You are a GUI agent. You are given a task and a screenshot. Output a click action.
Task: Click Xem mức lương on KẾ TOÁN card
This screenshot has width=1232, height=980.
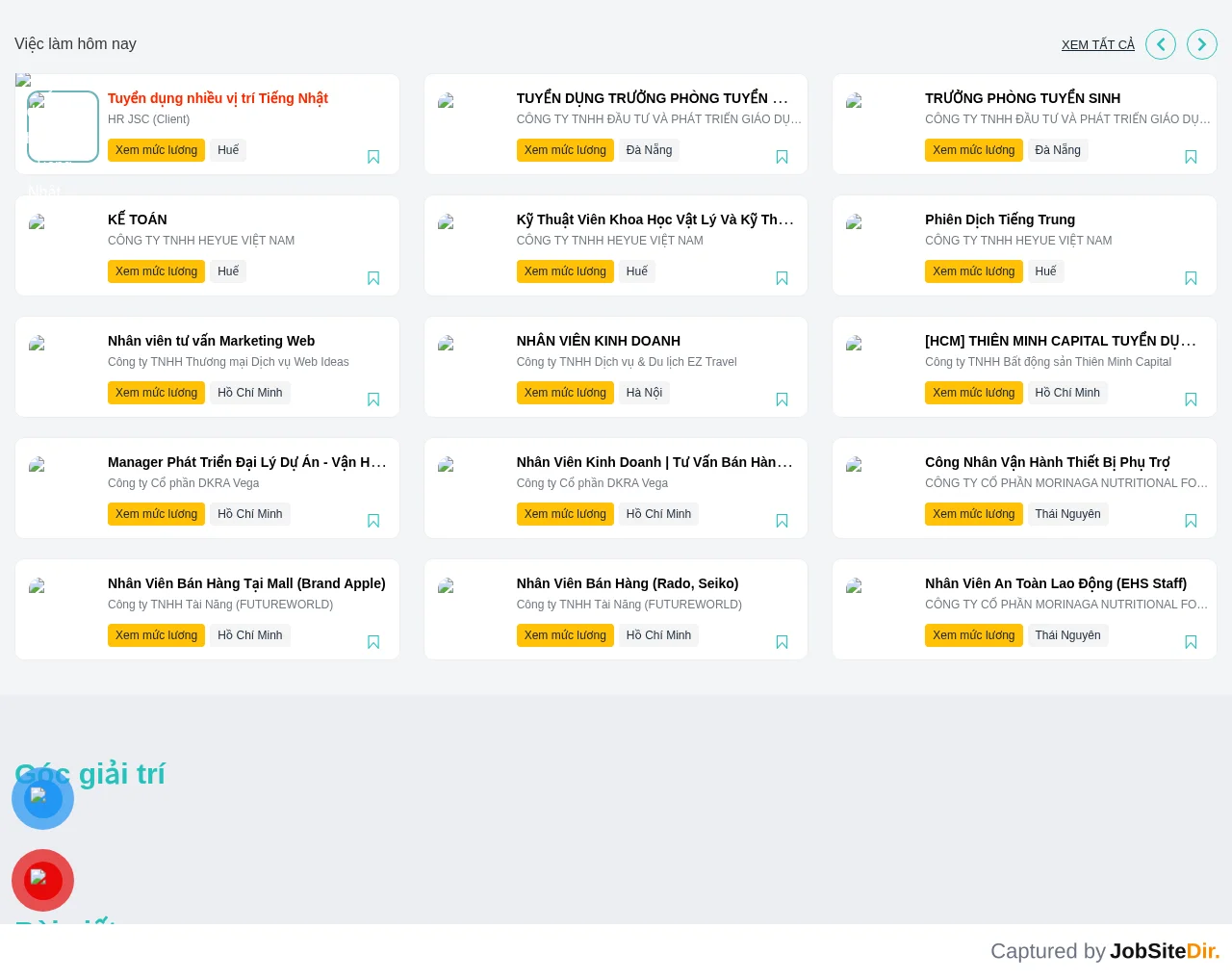click(156, 271)
